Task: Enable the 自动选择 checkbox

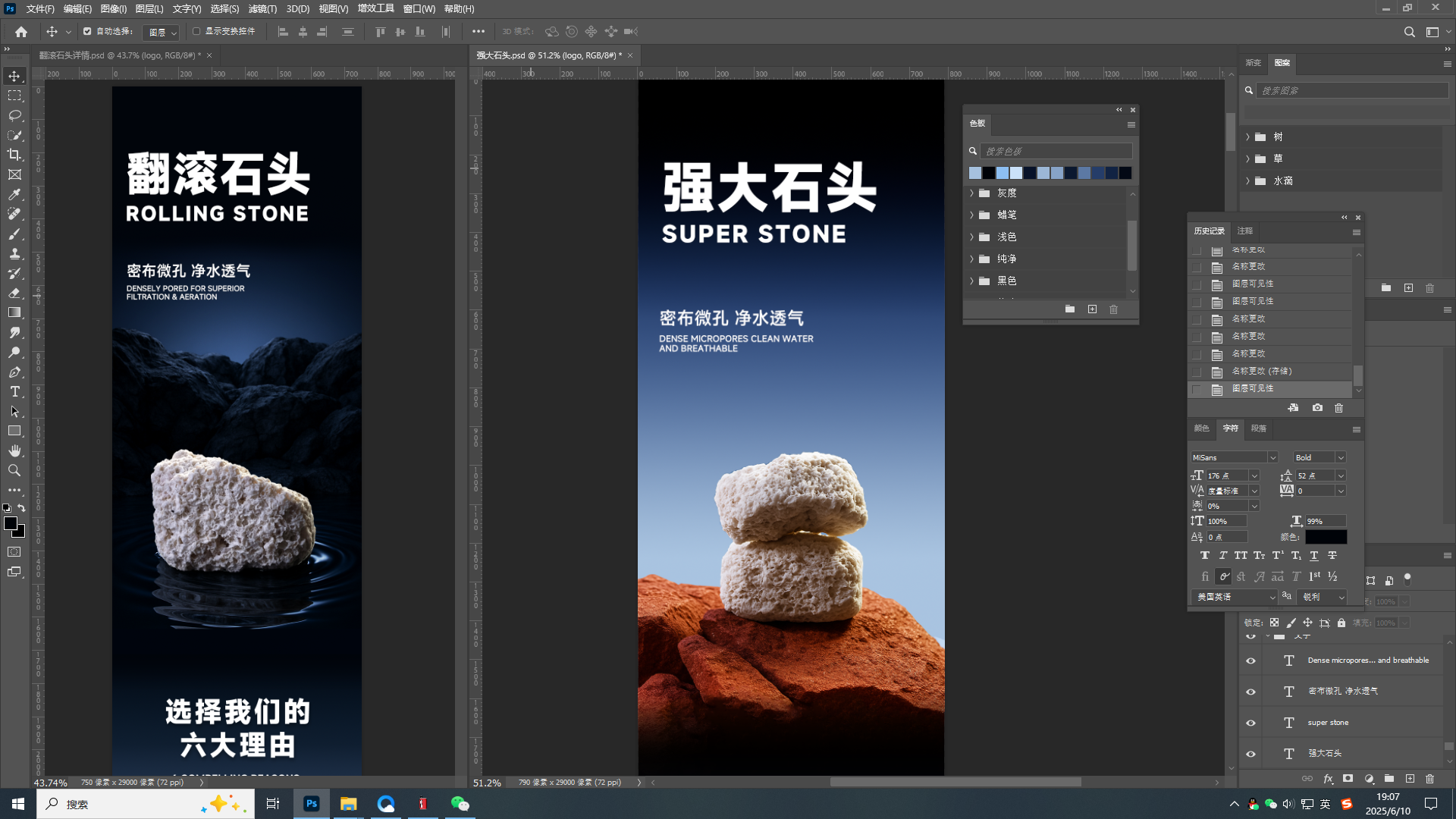Action: click(86, 32)
